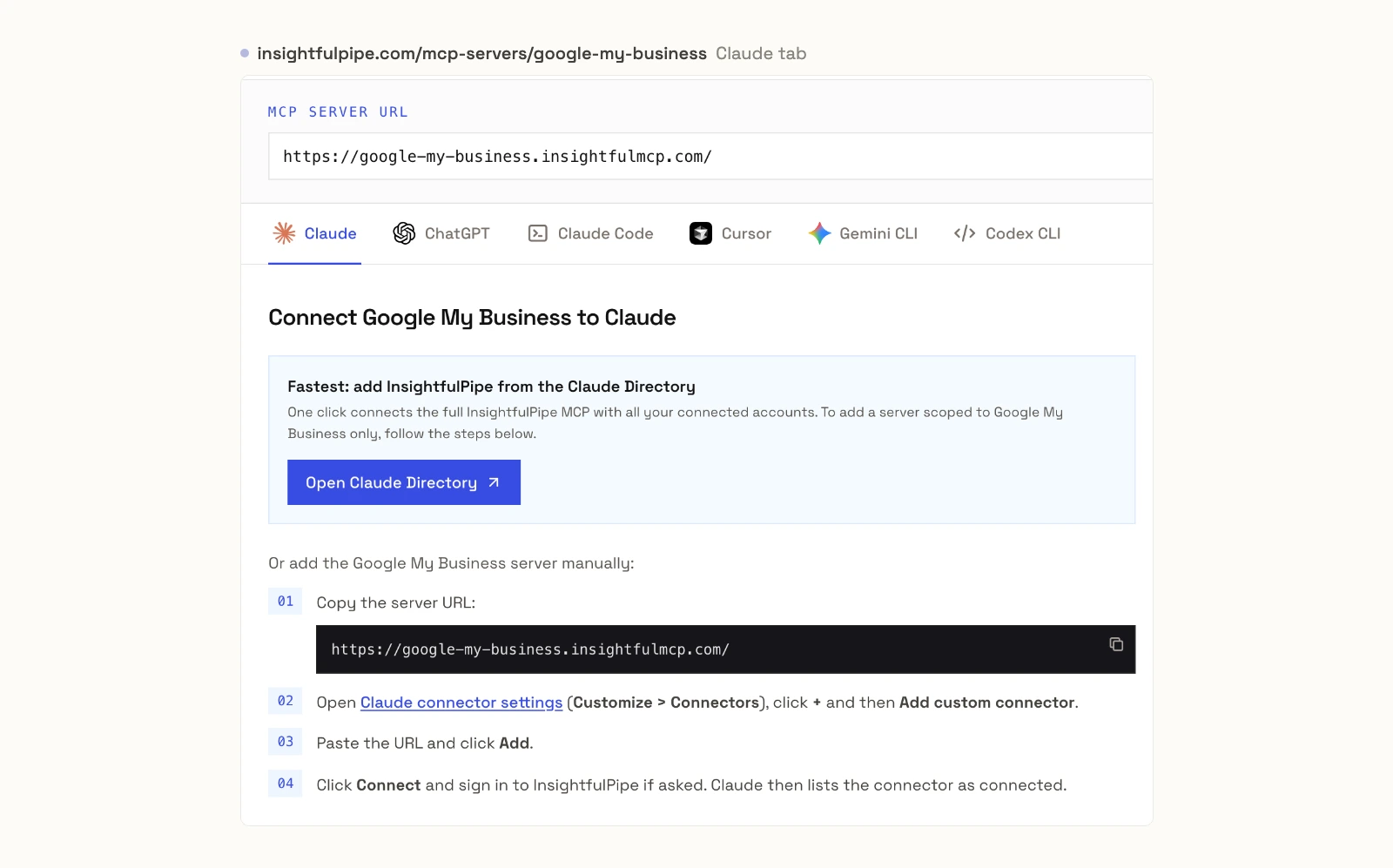
Task: Click the Open Claude Directory button
Action: click(404, 482)
